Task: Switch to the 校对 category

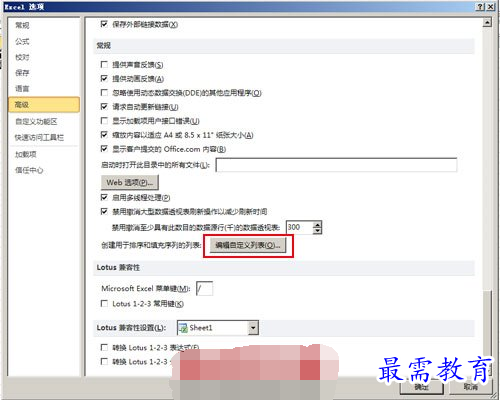Action: click(22, 57)
